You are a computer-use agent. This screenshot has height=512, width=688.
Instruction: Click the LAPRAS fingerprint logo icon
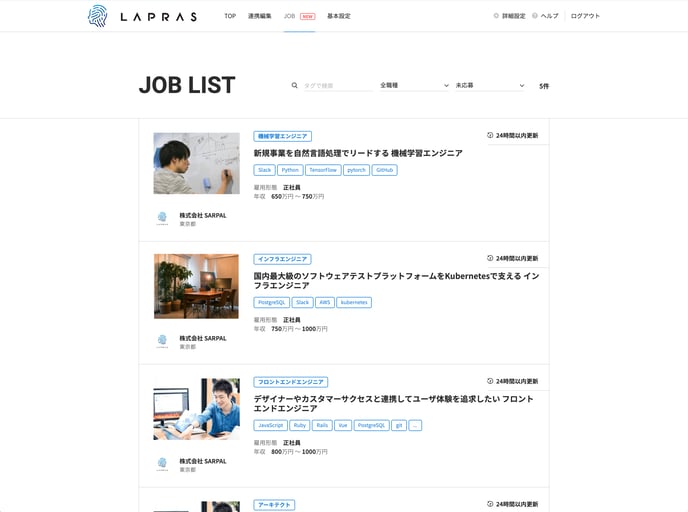tap(97, 16)
